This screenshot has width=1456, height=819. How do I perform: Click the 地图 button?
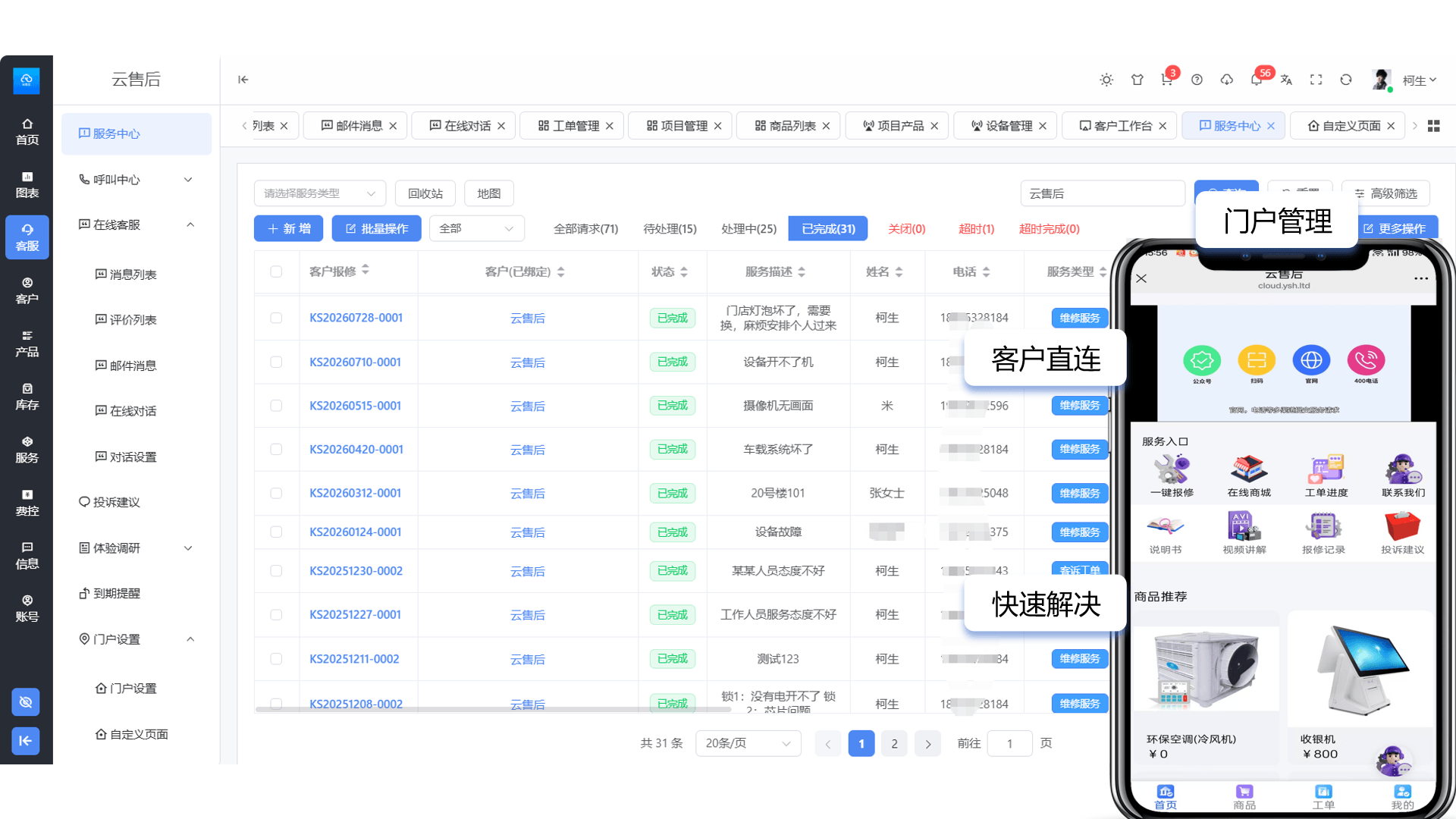tap(488, 193)
